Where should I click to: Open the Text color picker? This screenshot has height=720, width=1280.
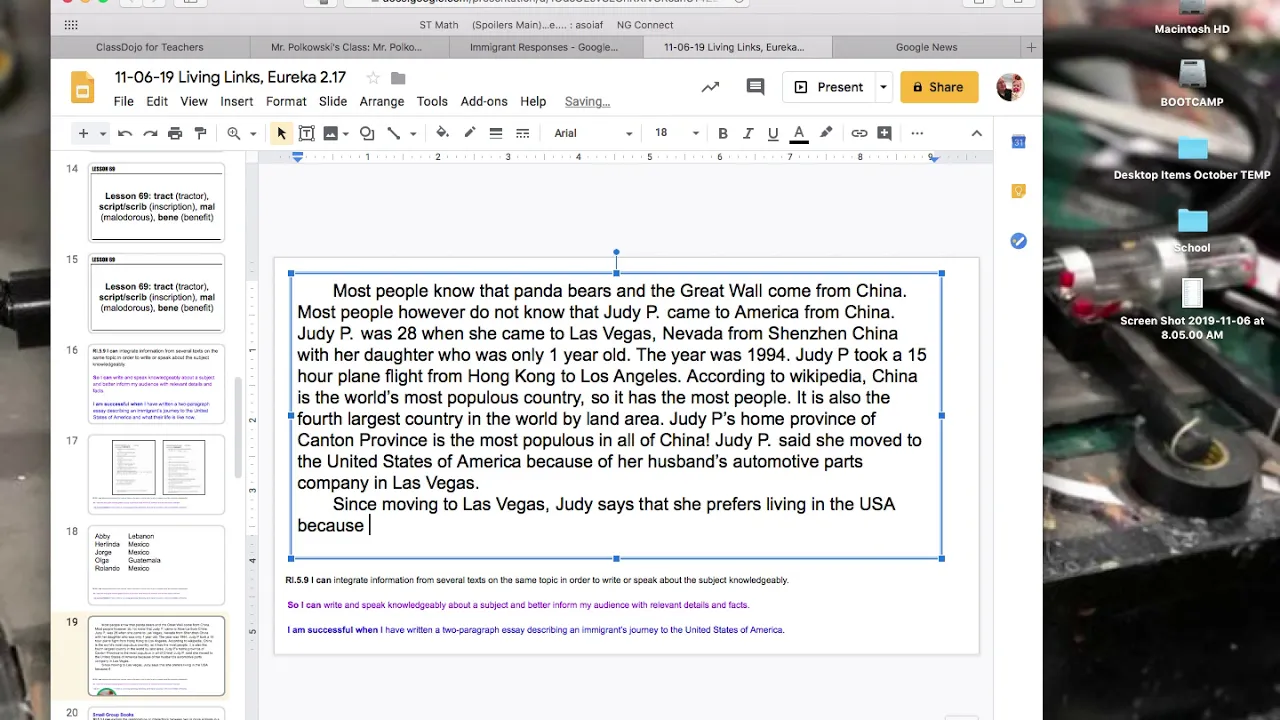coord(799,133)
